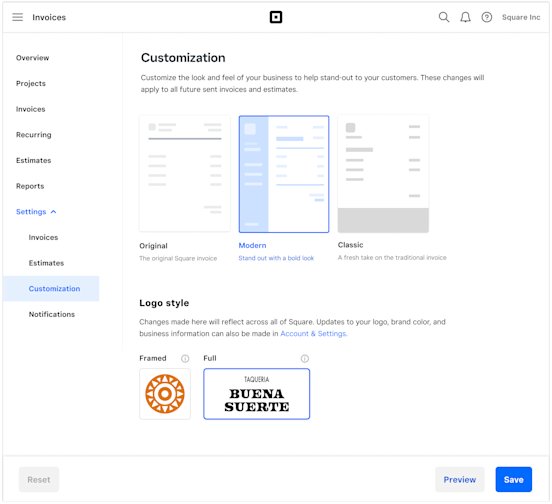Click 'Stand out with a bold look' text
Viewport: 552px width, 504px height.
pos(276,258)
